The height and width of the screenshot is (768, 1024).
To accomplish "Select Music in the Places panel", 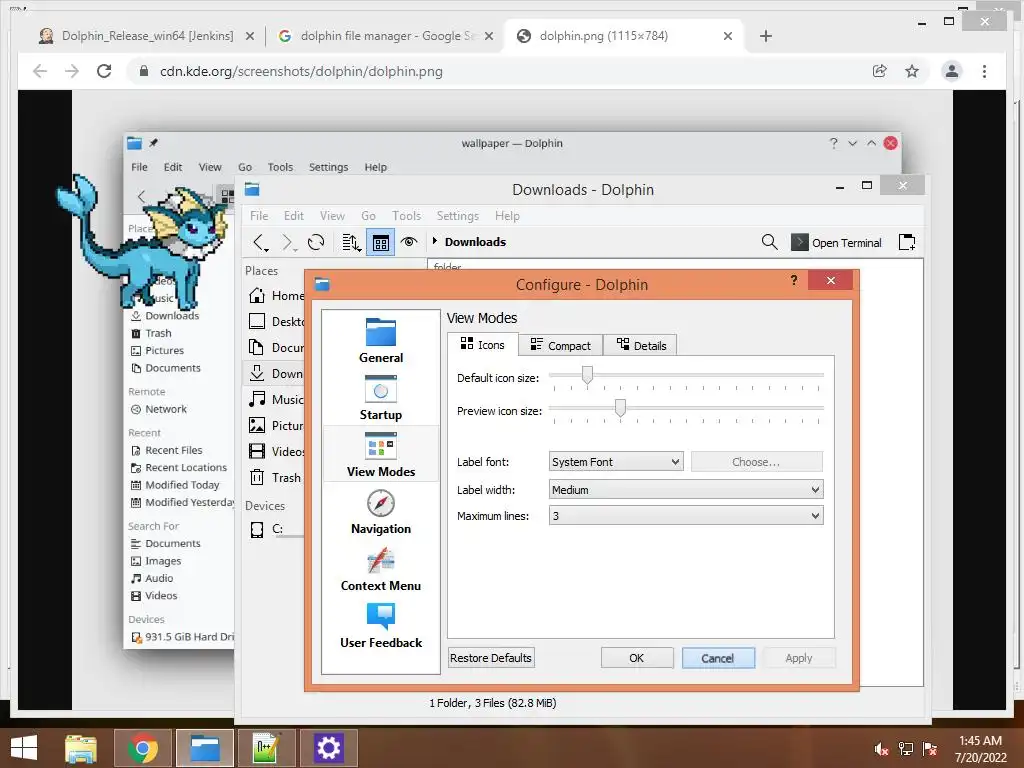I will (x=277, y=400).
